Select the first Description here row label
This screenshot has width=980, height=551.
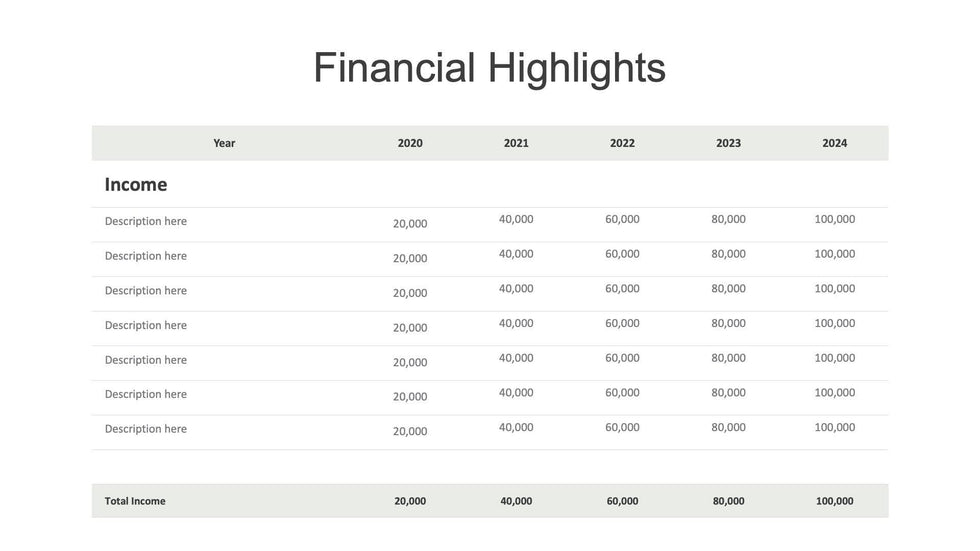click(146, 221)
